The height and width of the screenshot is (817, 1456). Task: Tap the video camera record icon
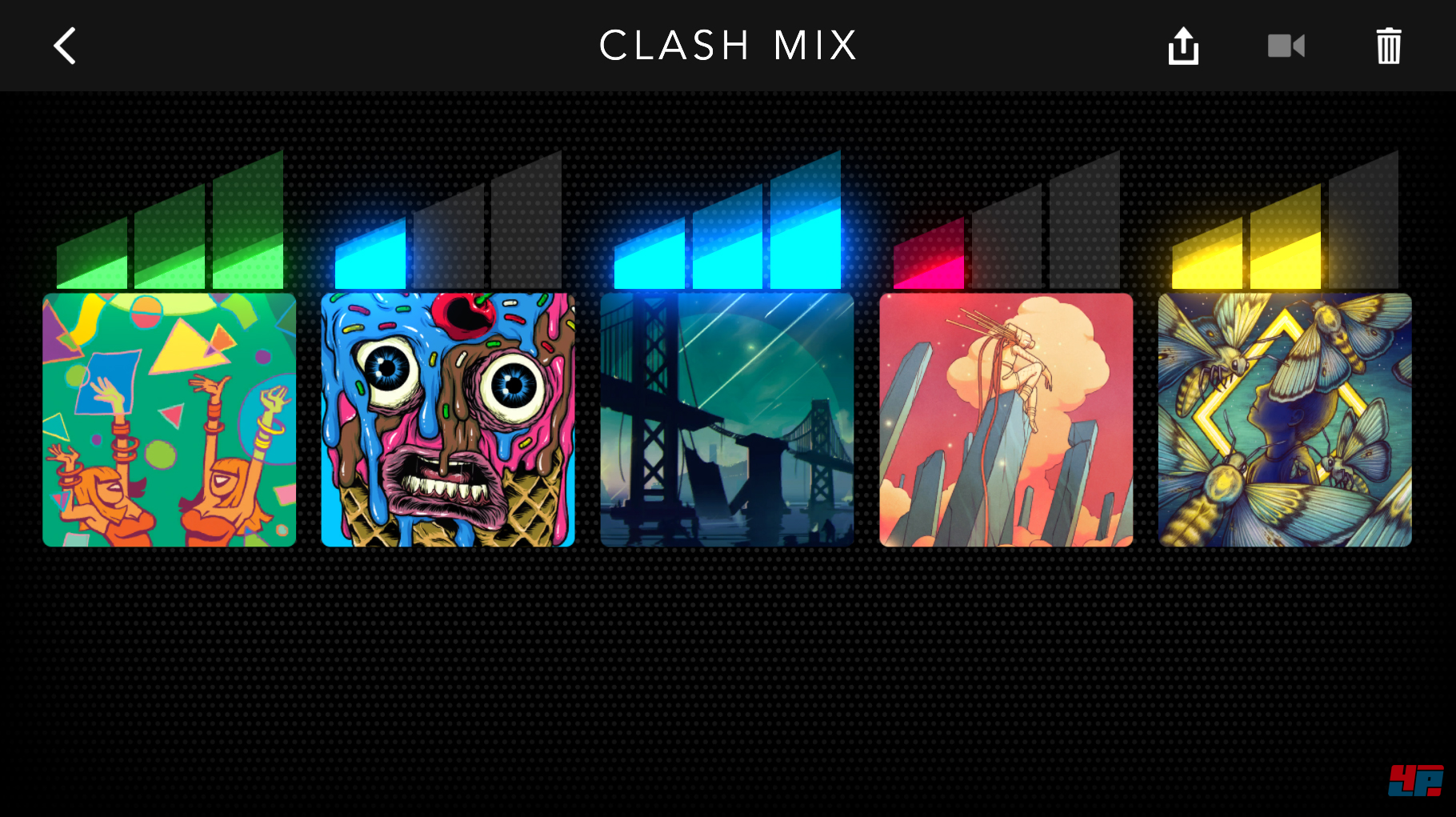(1286, 46)
